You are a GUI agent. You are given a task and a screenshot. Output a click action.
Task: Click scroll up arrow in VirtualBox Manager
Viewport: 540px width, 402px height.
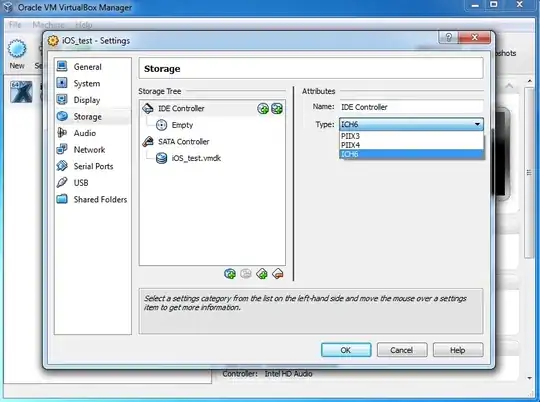click(529, 81)
